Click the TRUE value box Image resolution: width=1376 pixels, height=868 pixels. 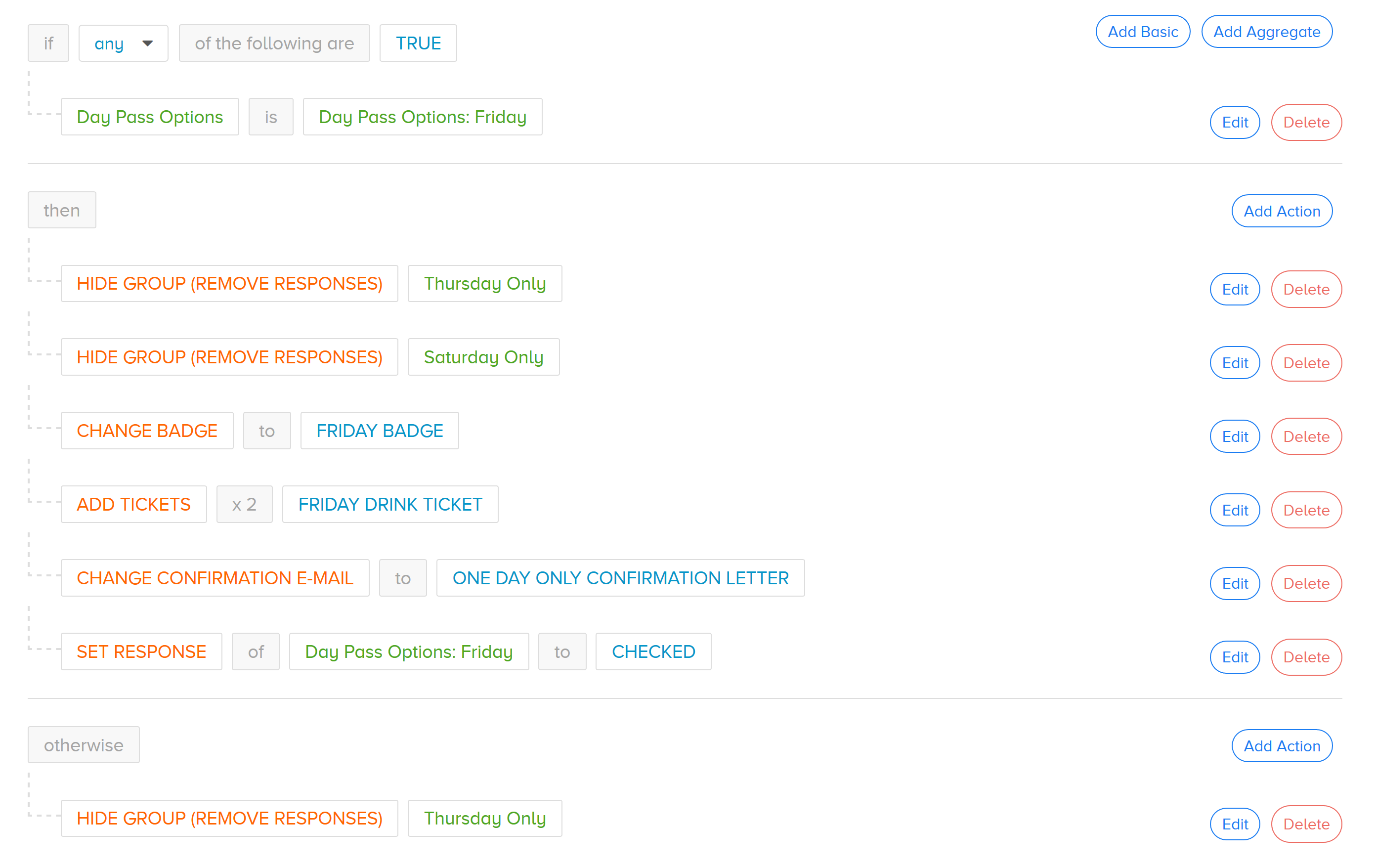click(x=418, y=43)
